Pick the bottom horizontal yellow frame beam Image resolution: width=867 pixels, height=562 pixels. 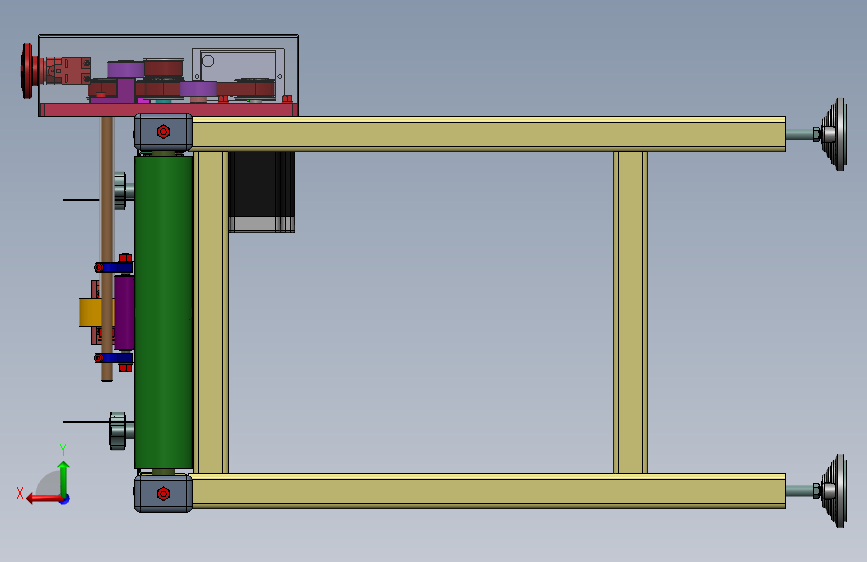click(489, 491)
